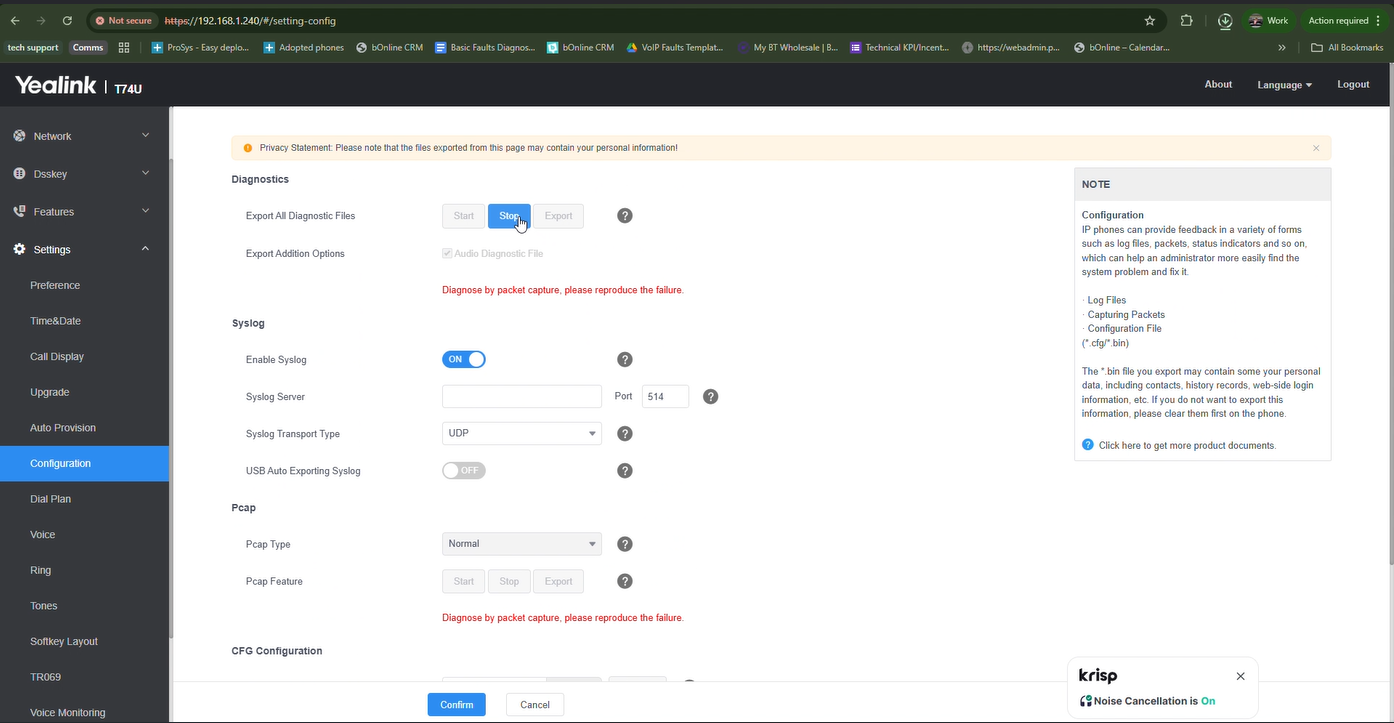Show help for Syslog Transport Type
This screenshot has height=723, width=1394.
[625, 434]
